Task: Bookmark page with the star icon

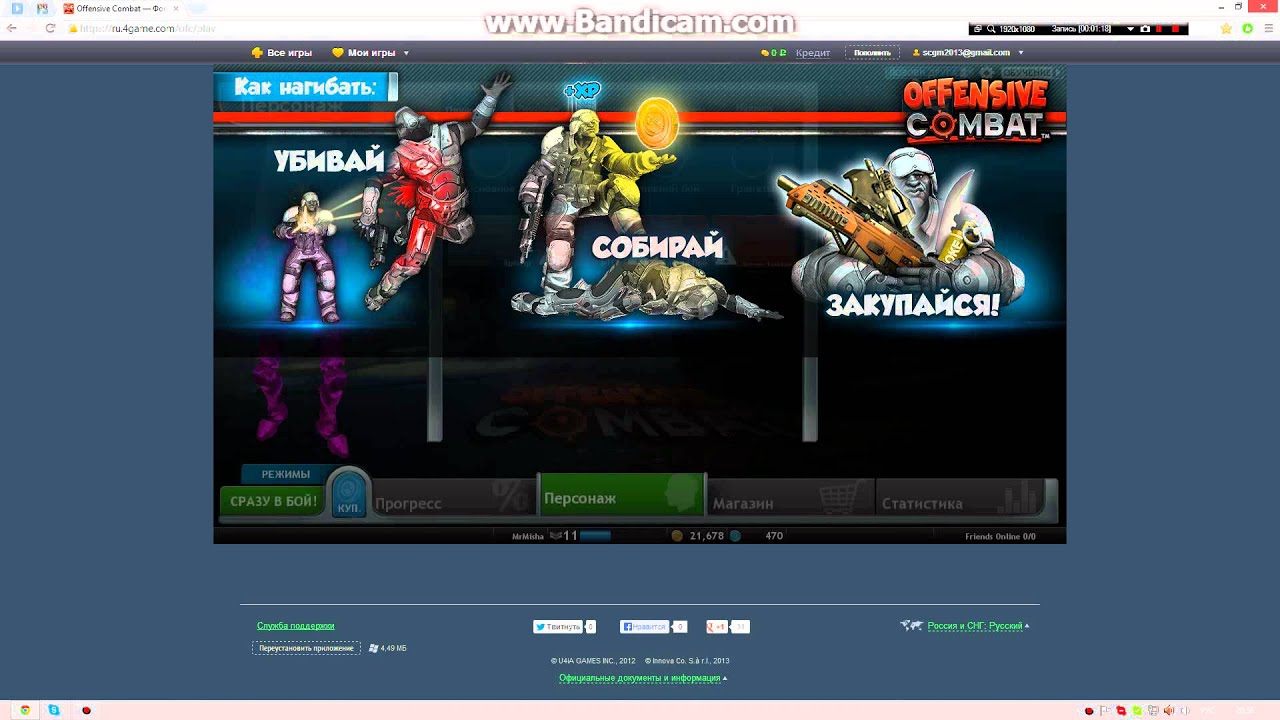Action: (x=1226, y=28)
